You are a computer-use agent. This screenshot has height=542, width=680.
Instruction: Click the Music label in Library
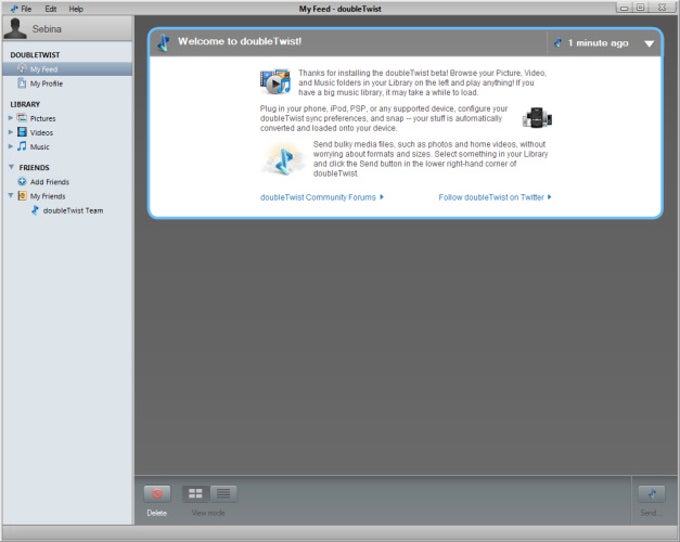click(x=40, y=147)
